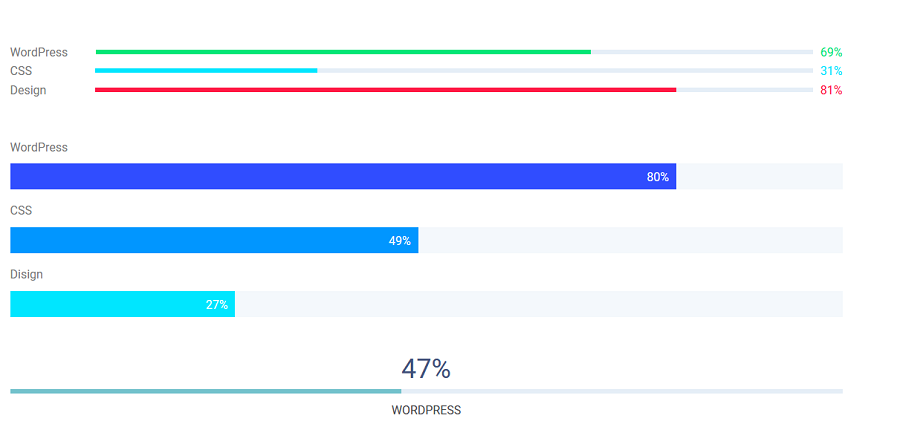
Task: Click the 31% percentage value
Action: click(831, 71)
